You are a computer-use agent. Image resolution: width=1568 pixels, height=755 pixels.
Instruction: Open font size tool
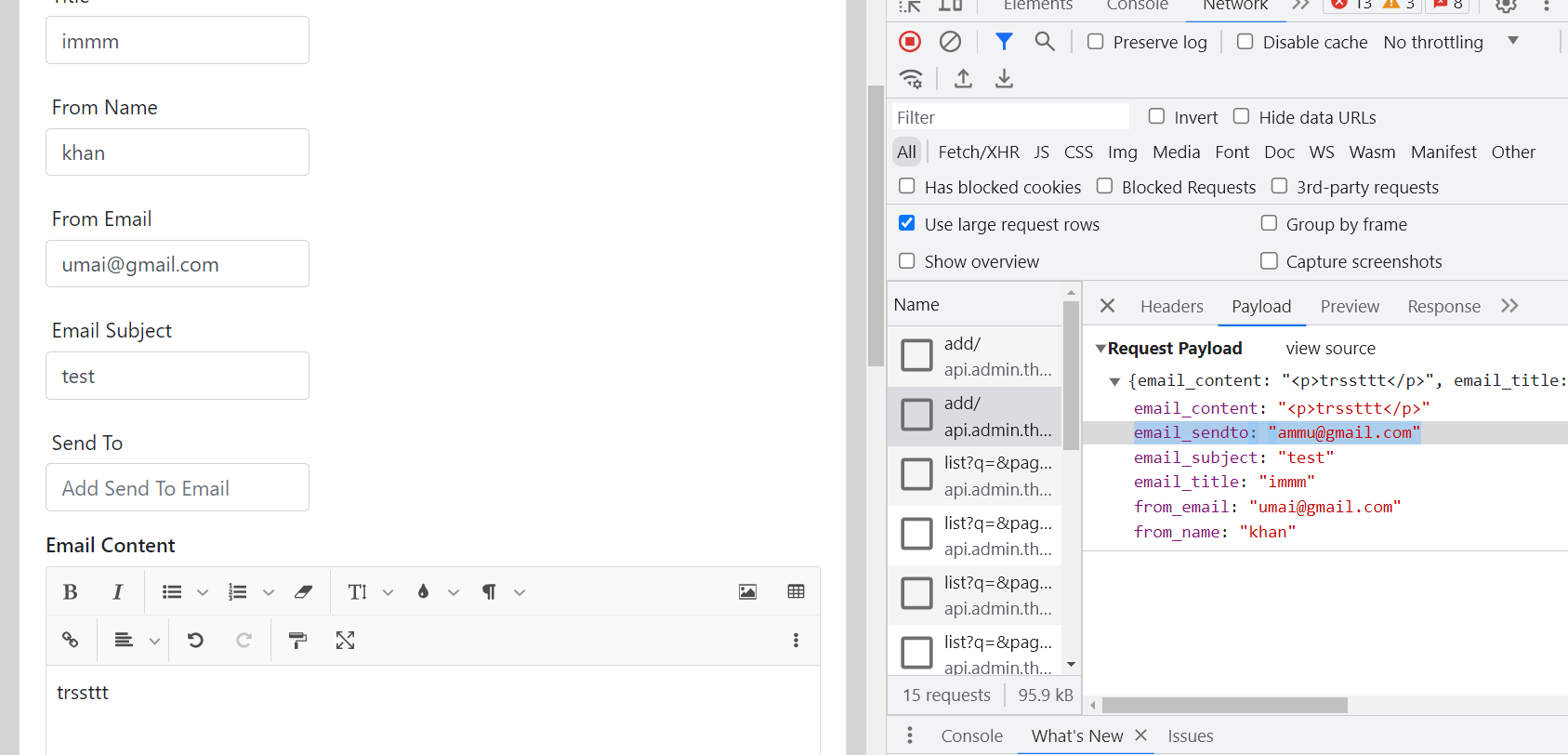point(358,592)
